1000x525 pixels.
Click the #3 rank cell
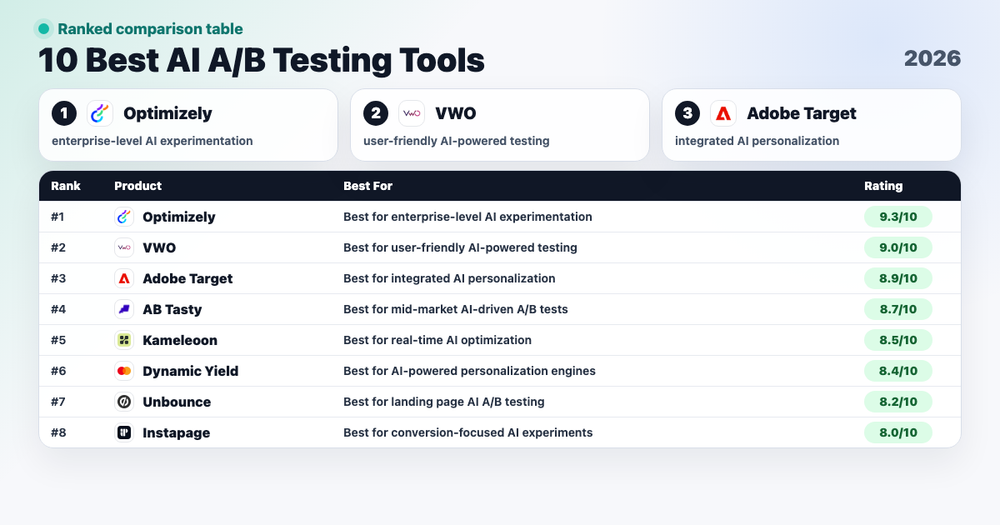[x=59, y=278]
